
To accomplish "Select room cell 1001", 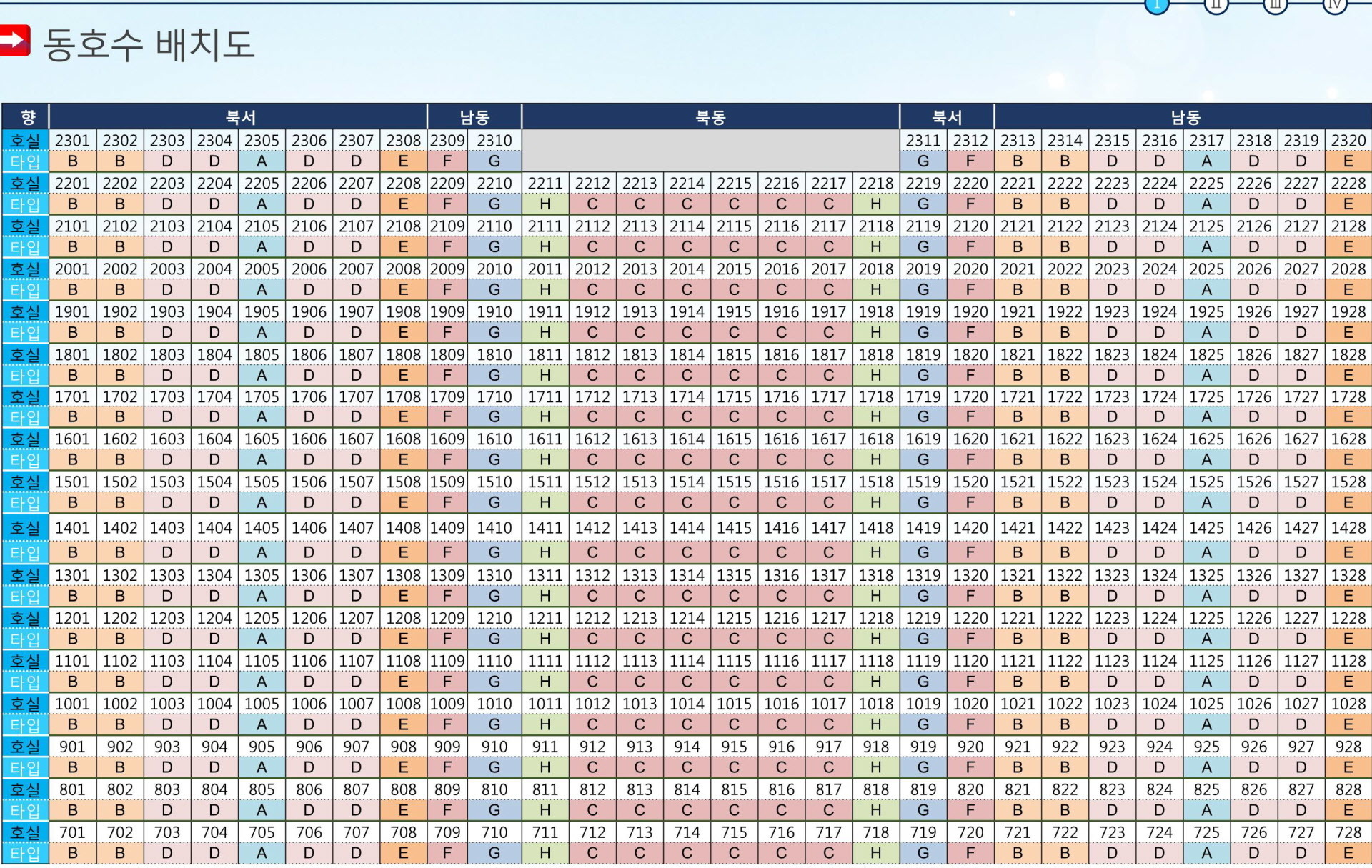I will tap(73, 704).
